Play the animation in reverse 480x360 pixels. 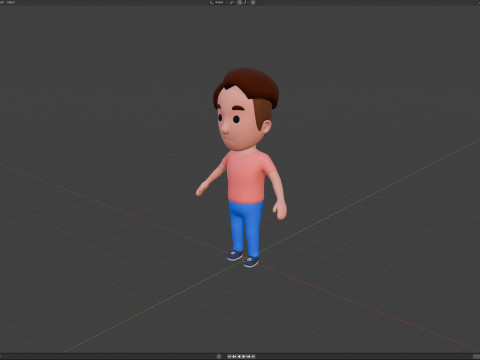tap(239, 357)
